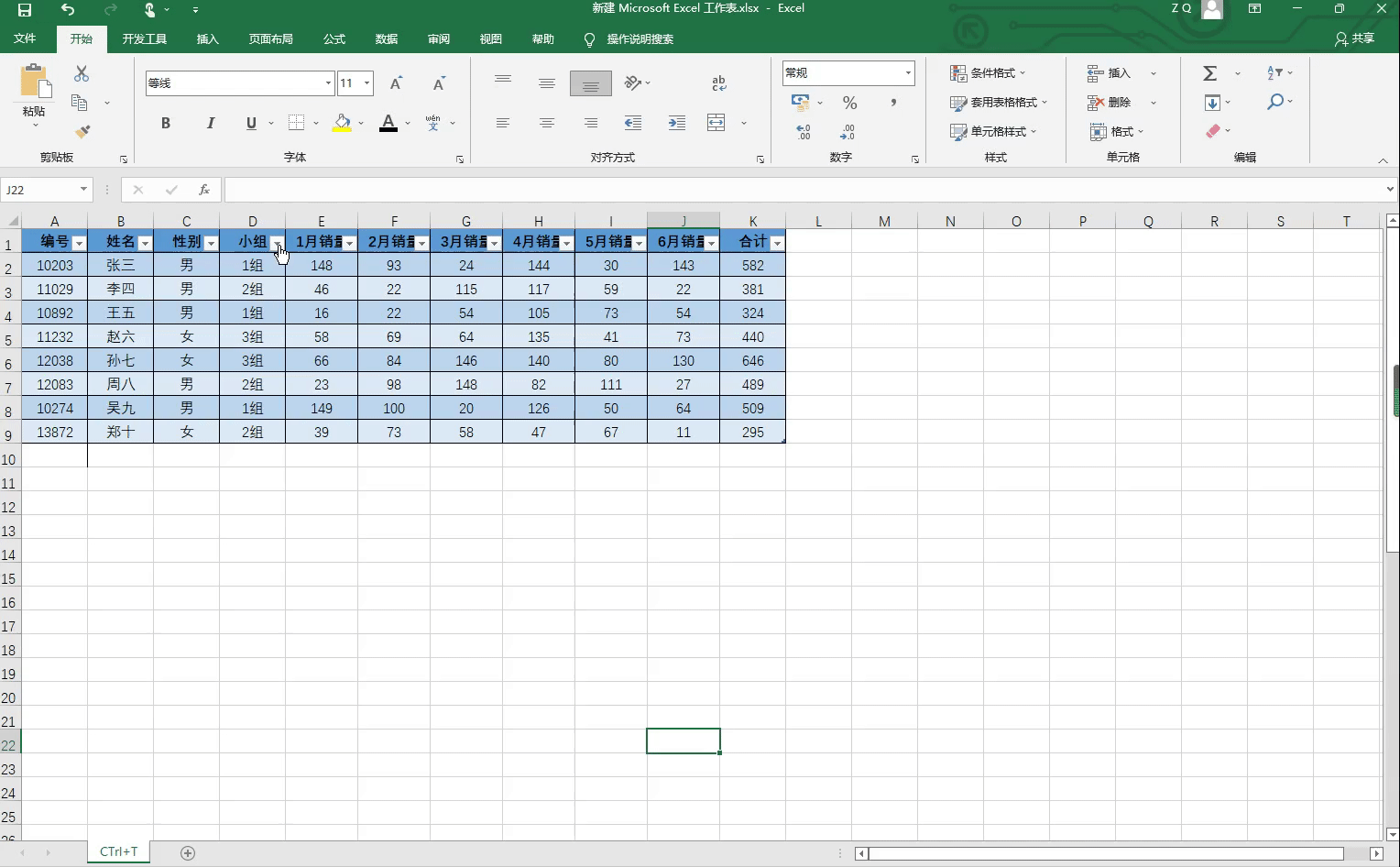Decrease decimal places
Viewport: 1400px width, 867px height.
tap(848, 132)
